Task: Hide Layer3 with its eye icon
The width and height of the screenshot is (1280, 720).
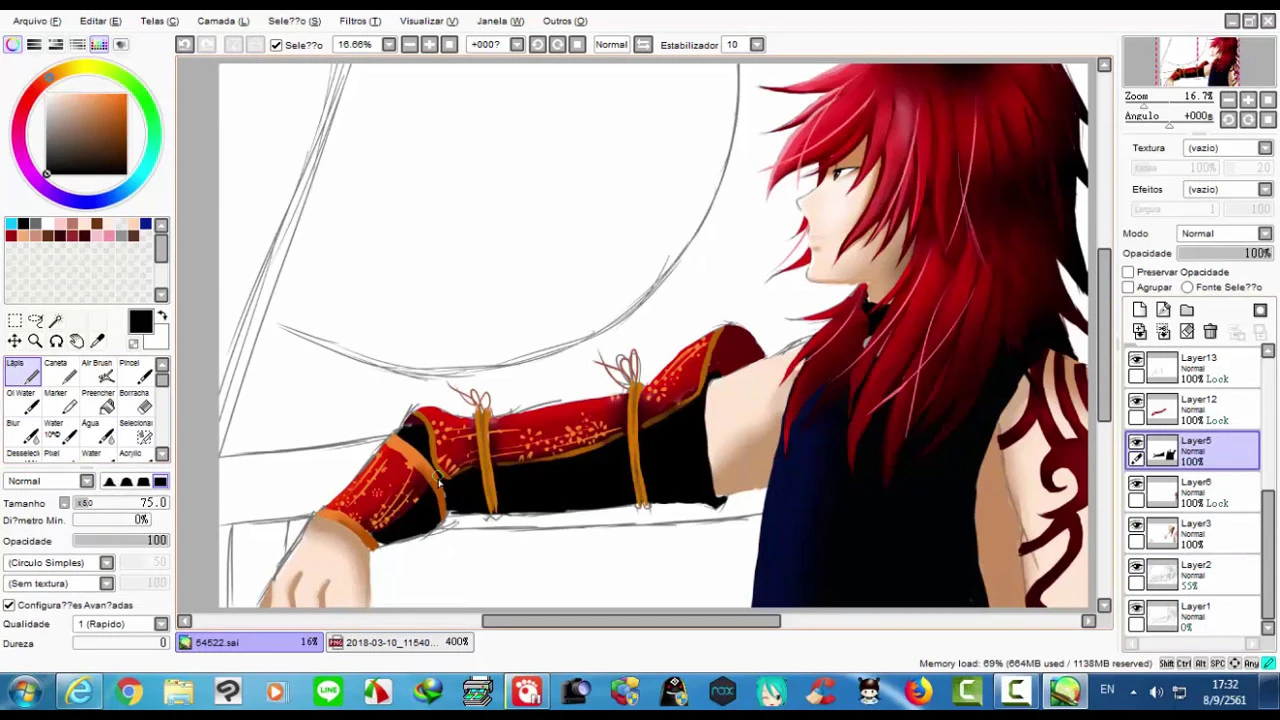Action: (x=1136, y=525)
